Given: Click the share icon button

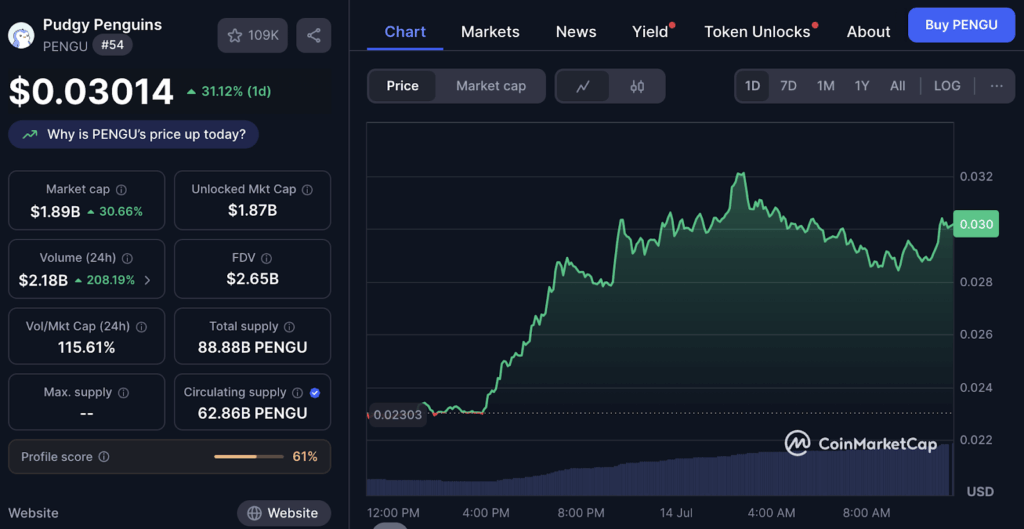Looking at the screenshot, I should click(x=314, y=36).
